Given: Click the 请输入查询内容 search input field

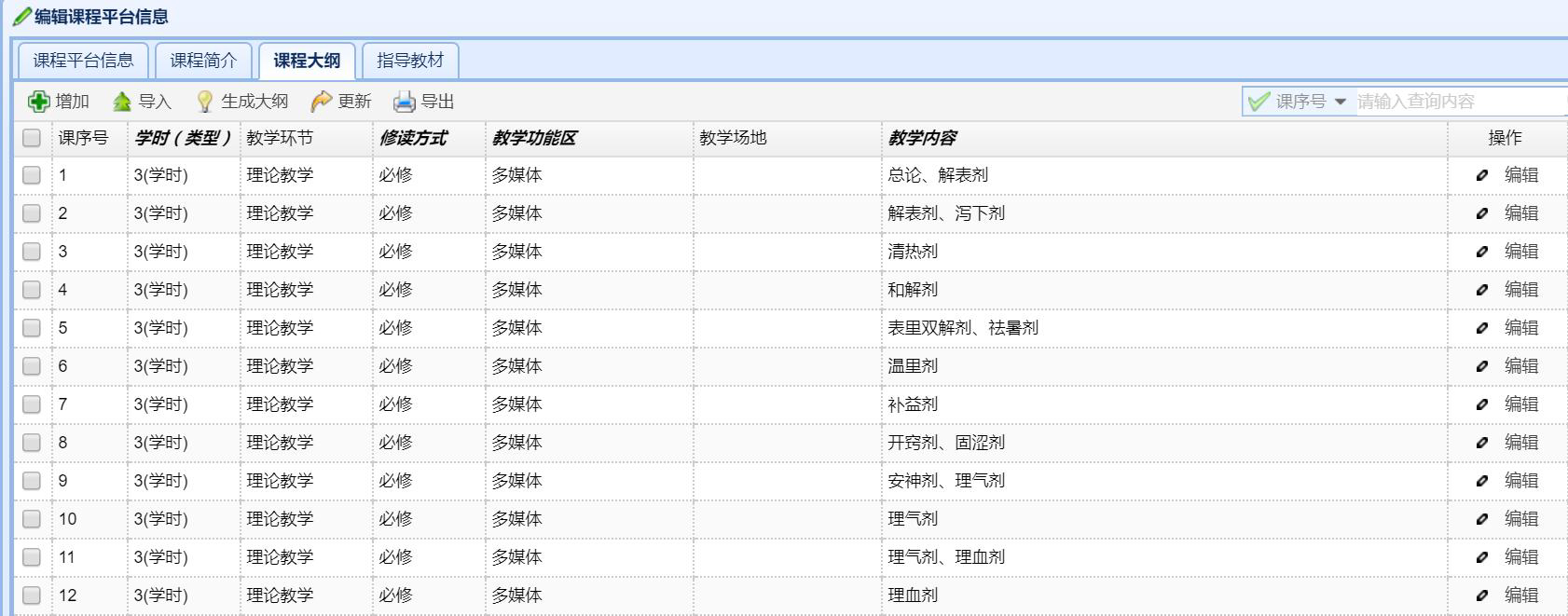Looking at the screenshot, I should click(1454, 102).
